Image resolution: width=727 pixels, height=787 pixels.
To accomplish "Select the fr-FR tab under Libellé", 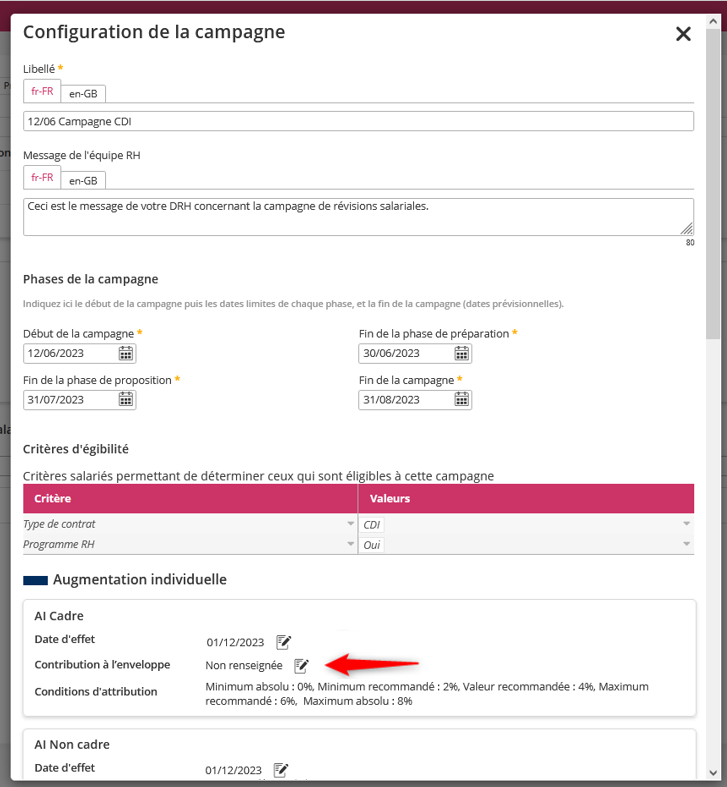I will pyautogui.click(x=42, y=91).
